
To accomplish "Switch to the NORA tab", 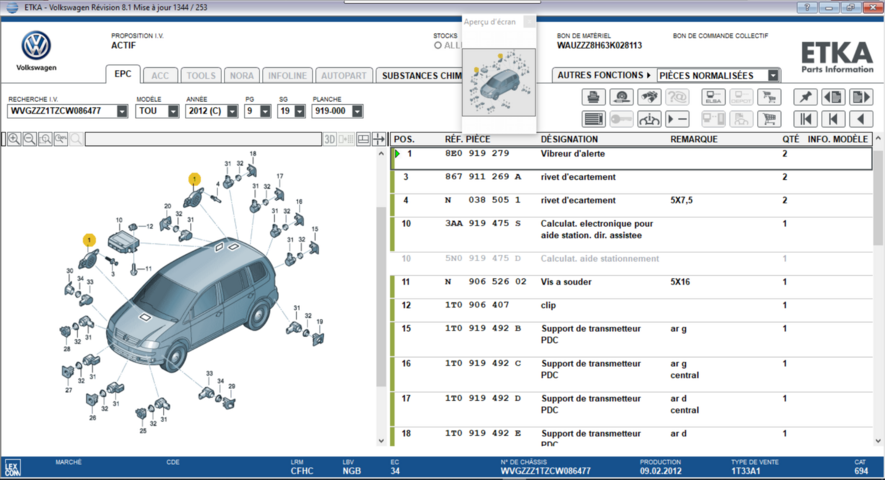I will 242,76.
